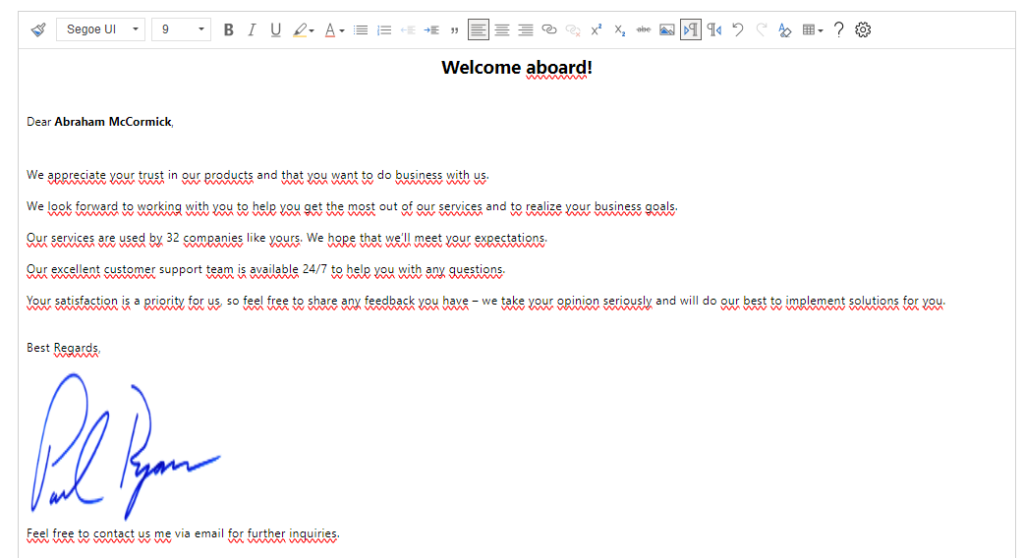1024x558 pixels.
Task: Toggle bold formatting
Action: pyautogui.click(x=229, y=29)
